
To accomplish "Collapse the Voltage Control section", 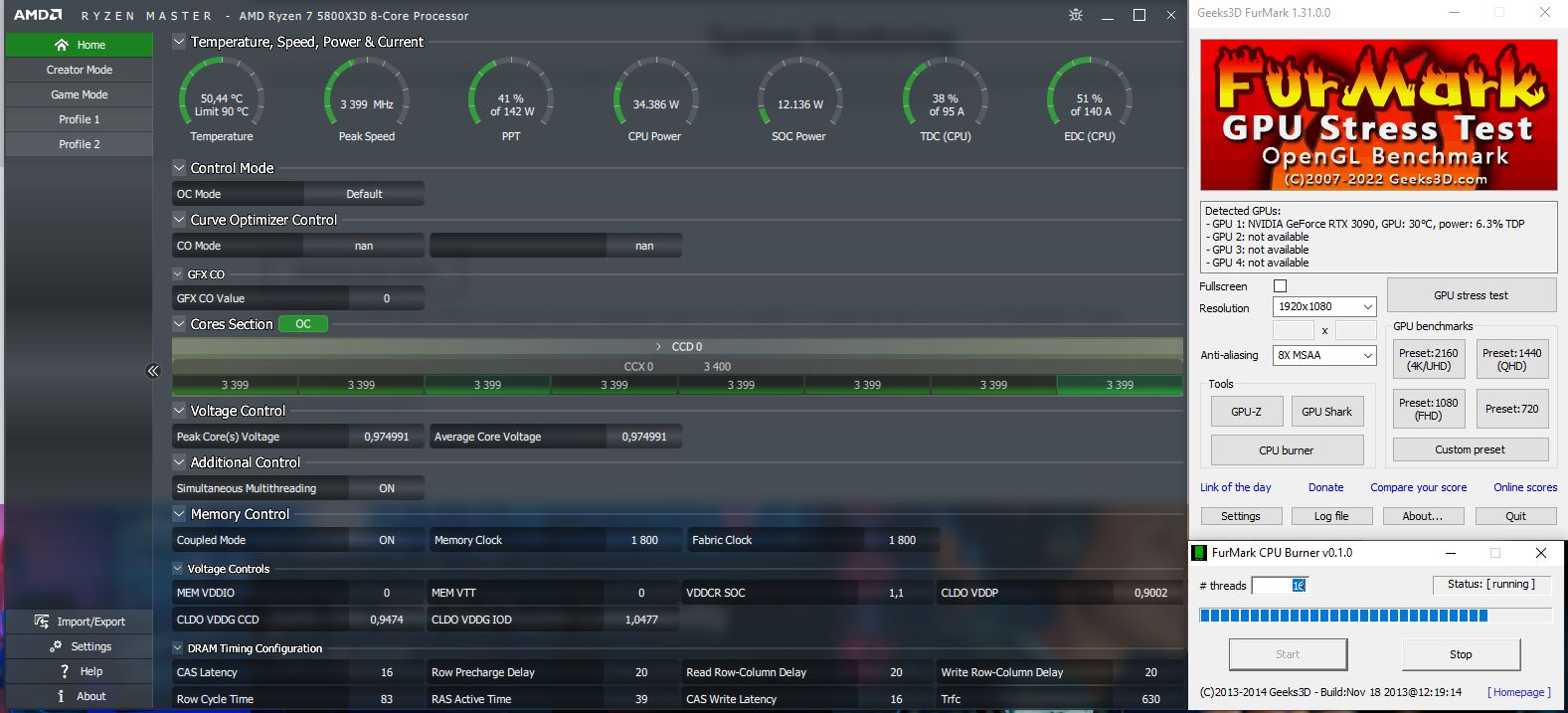I will tap(180, 411).
